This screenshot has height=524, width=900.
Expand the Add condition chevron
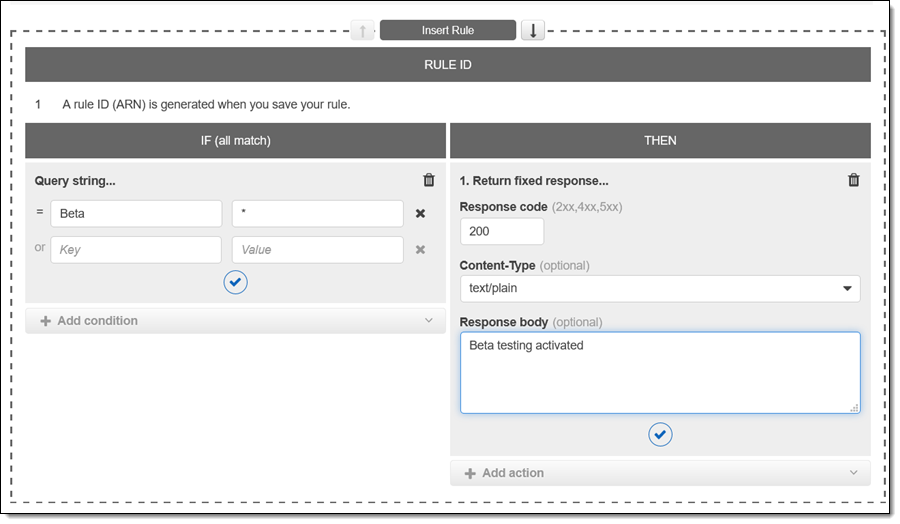pyautogui.click(x=429, y=321)
